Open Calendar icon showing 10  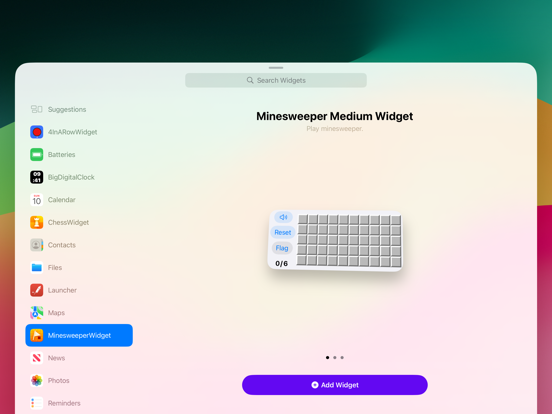coord(37,200)
